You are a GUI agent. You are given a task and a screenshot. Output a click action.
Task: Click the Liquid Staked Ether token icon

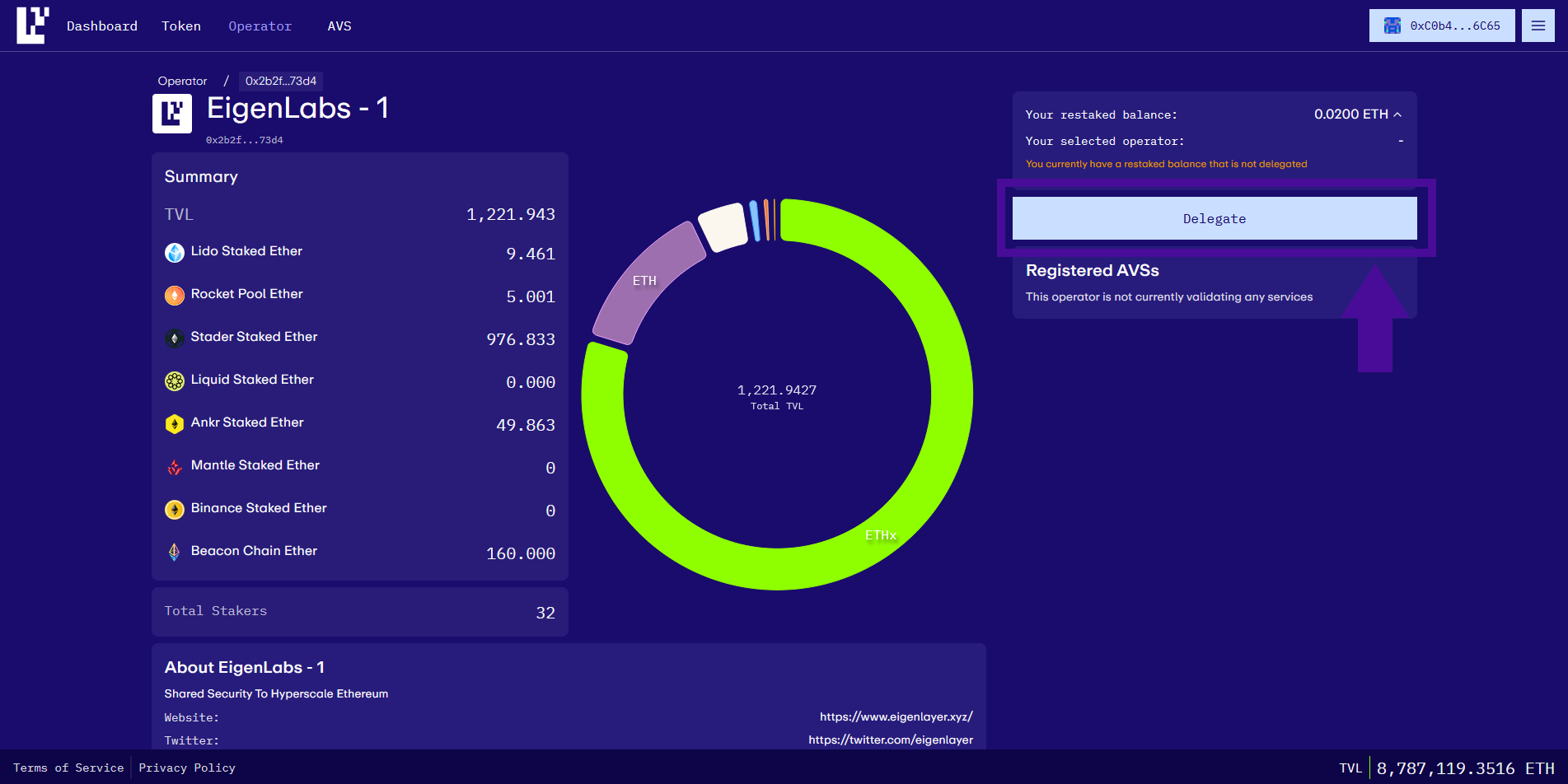(175, 381)
